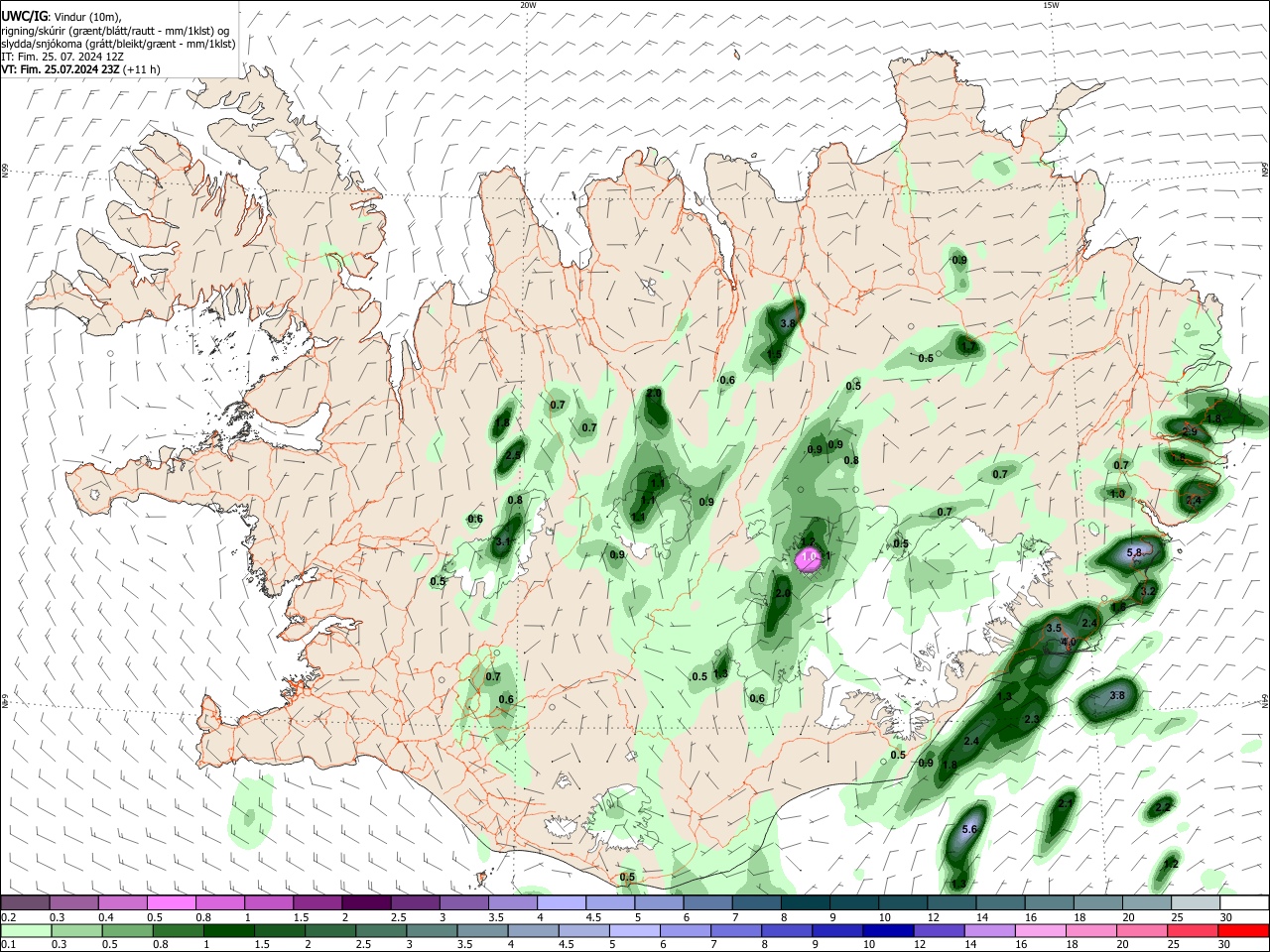1270x952 pixels.
Task: Click the 0.2 value in the snow legend
Action: pos(9,917)
